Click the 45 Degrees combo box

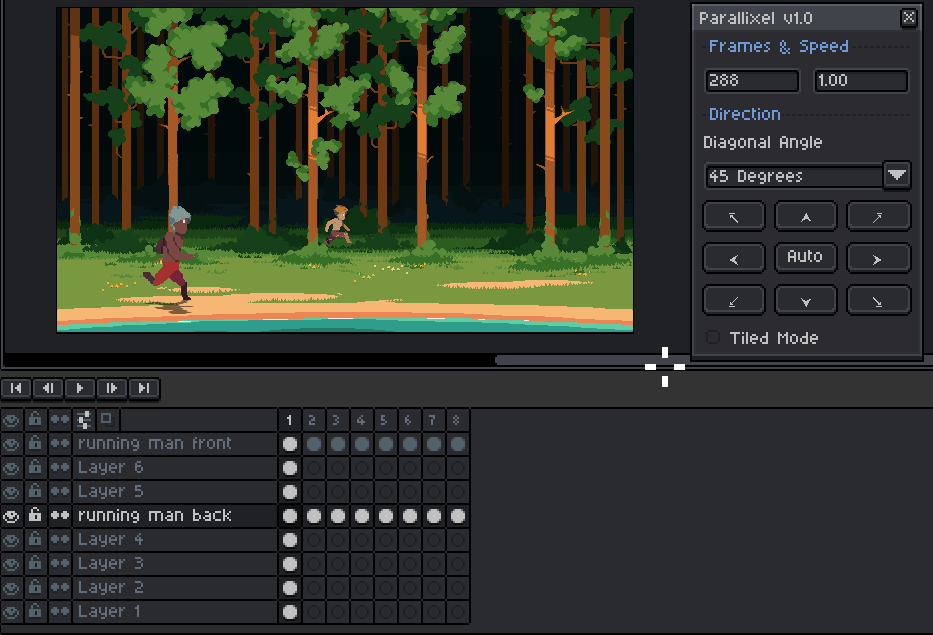click(x=794, y=176)
